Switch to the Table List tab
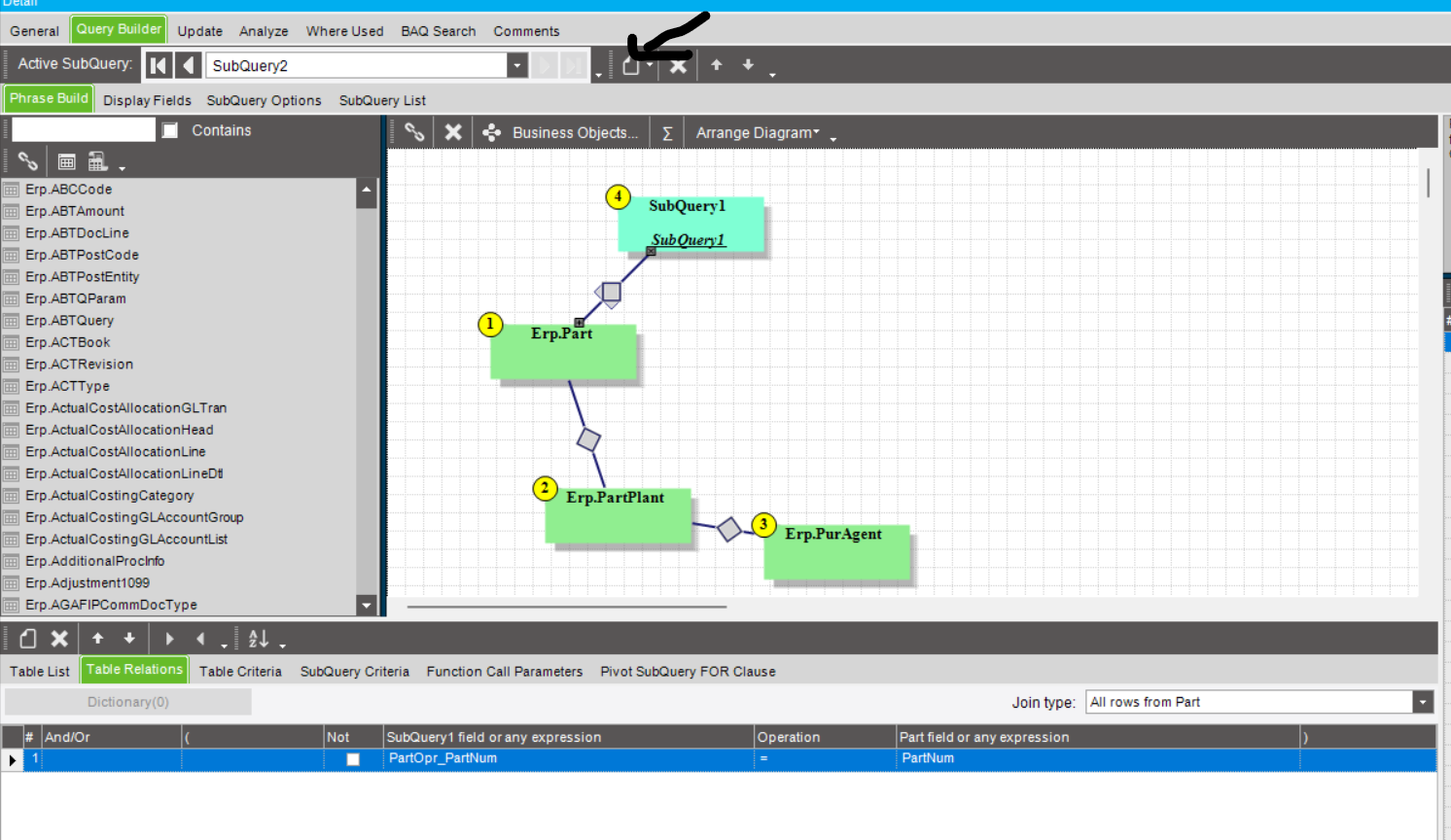Screen dimensions: 1451x840 (x=40, y=672)
